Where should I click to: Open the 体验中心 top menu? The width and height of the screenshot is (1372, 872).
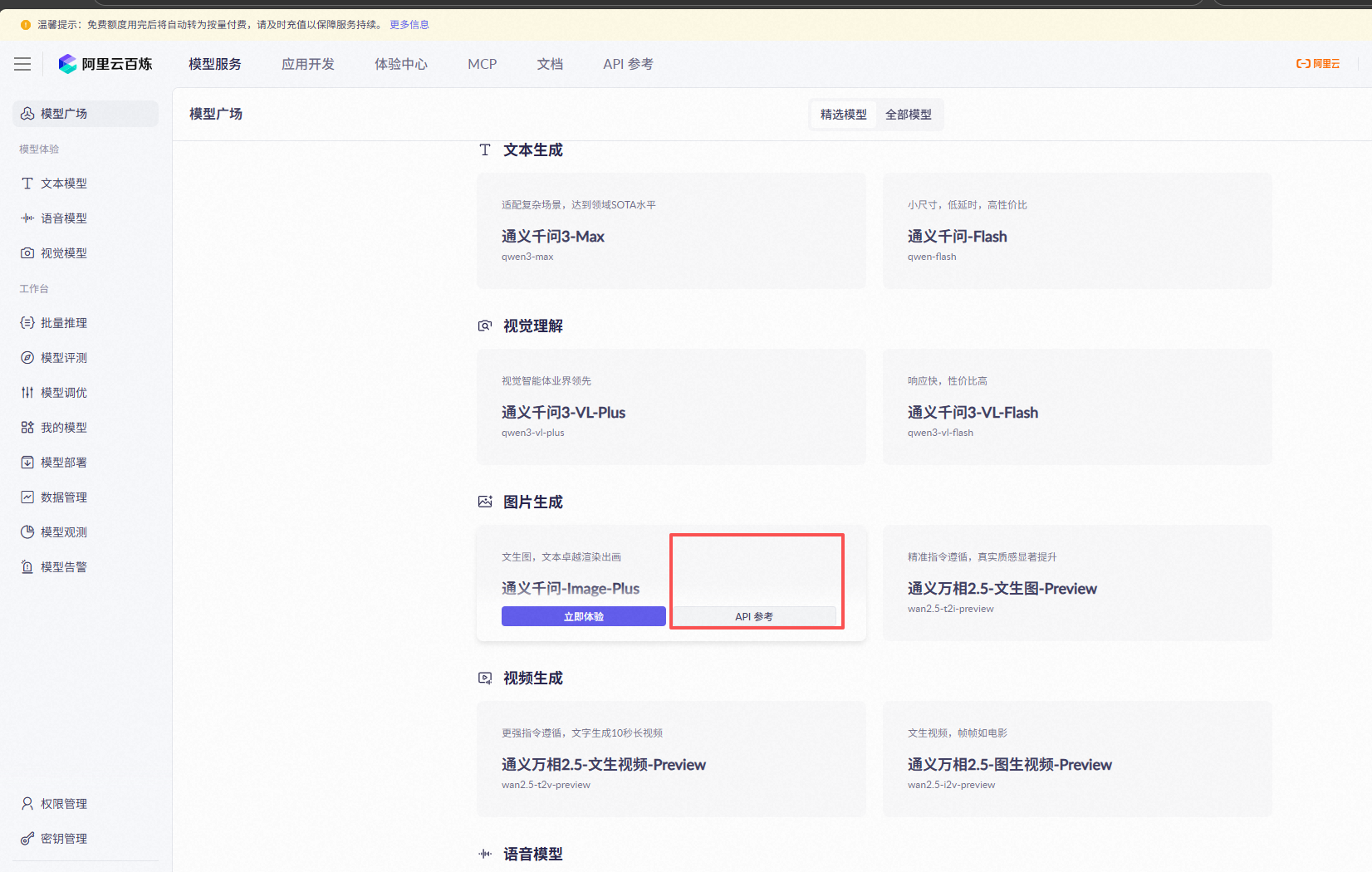pos(401,64)
